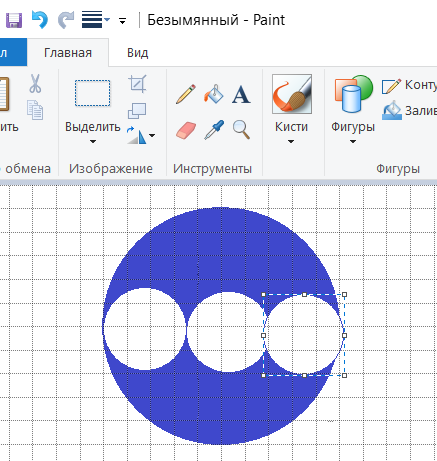Open the Заливка shape fill options
Viewport: 437px width, 461px height.
pyautogui.click(x=410, y=110)
